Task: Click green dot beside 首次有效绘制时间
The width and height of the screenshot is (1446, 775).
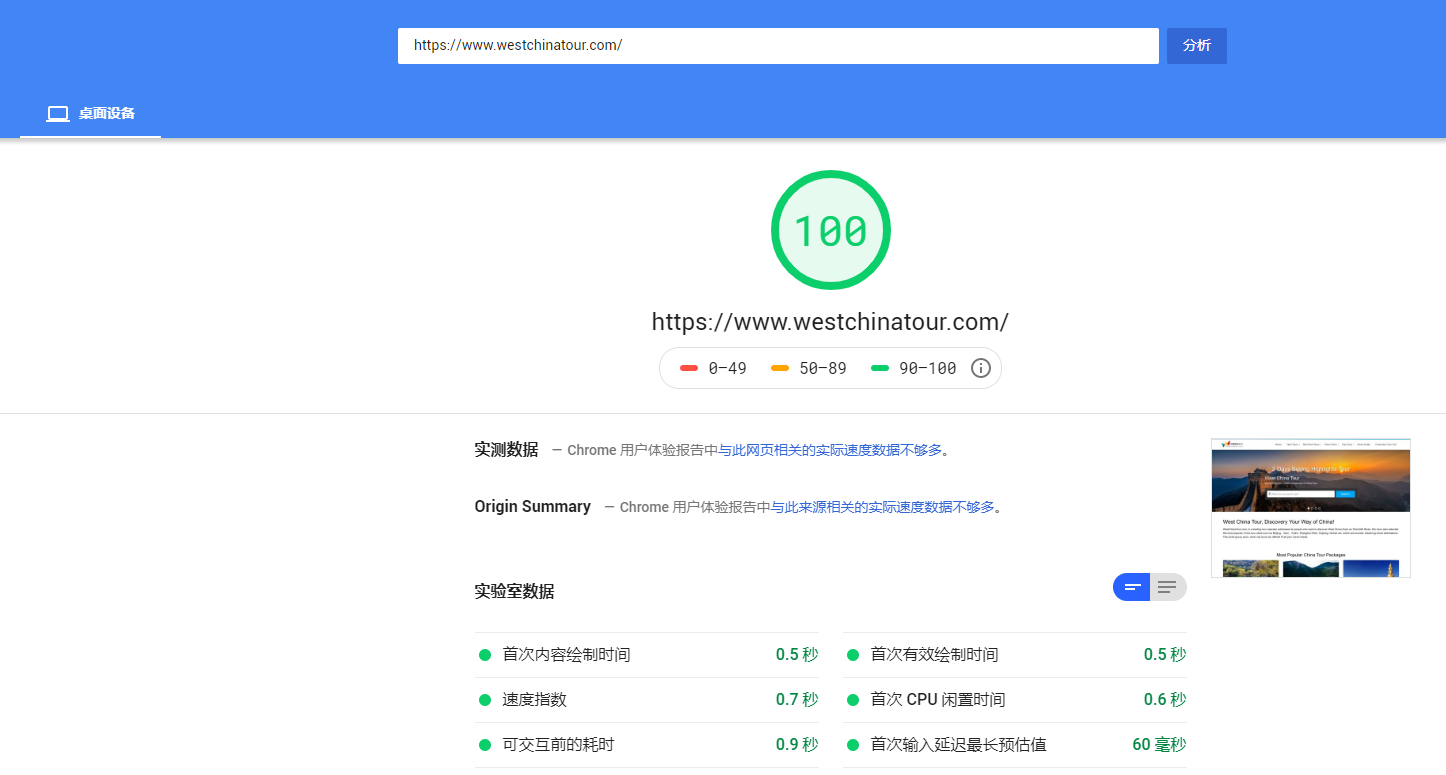Action: pos(853,655)
